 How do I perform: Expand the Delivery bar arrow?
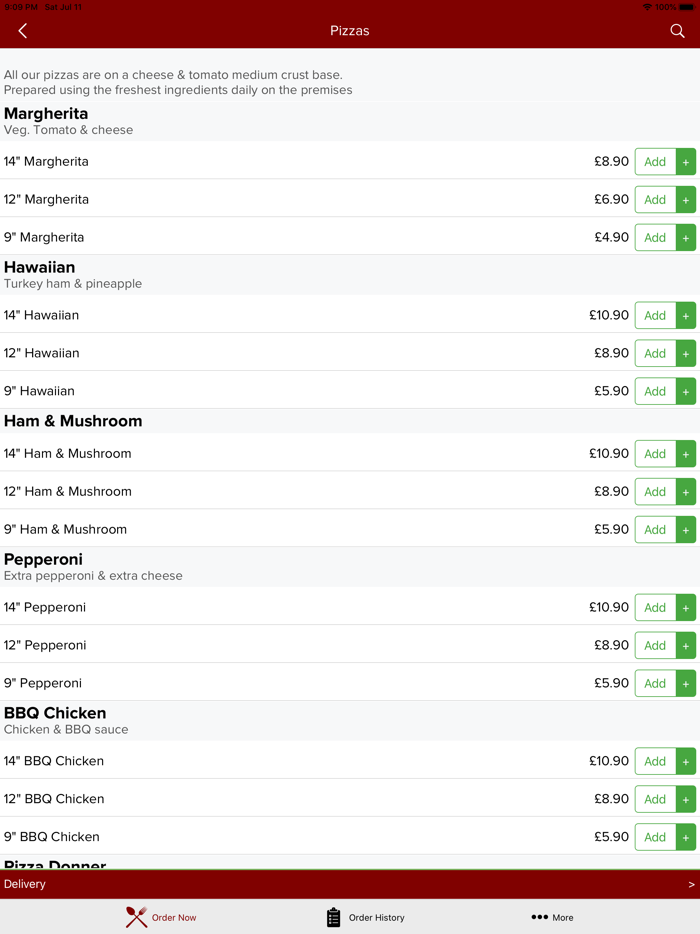point(691,884)
